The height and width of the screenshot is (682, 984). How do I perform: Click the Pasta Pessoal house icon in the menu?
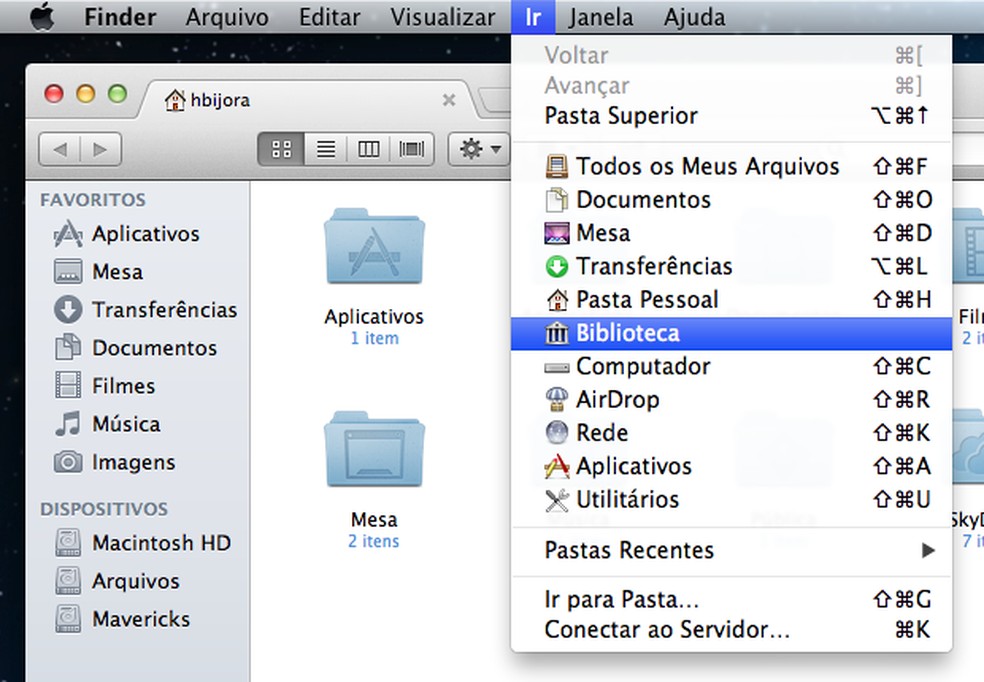coord(557,300)
